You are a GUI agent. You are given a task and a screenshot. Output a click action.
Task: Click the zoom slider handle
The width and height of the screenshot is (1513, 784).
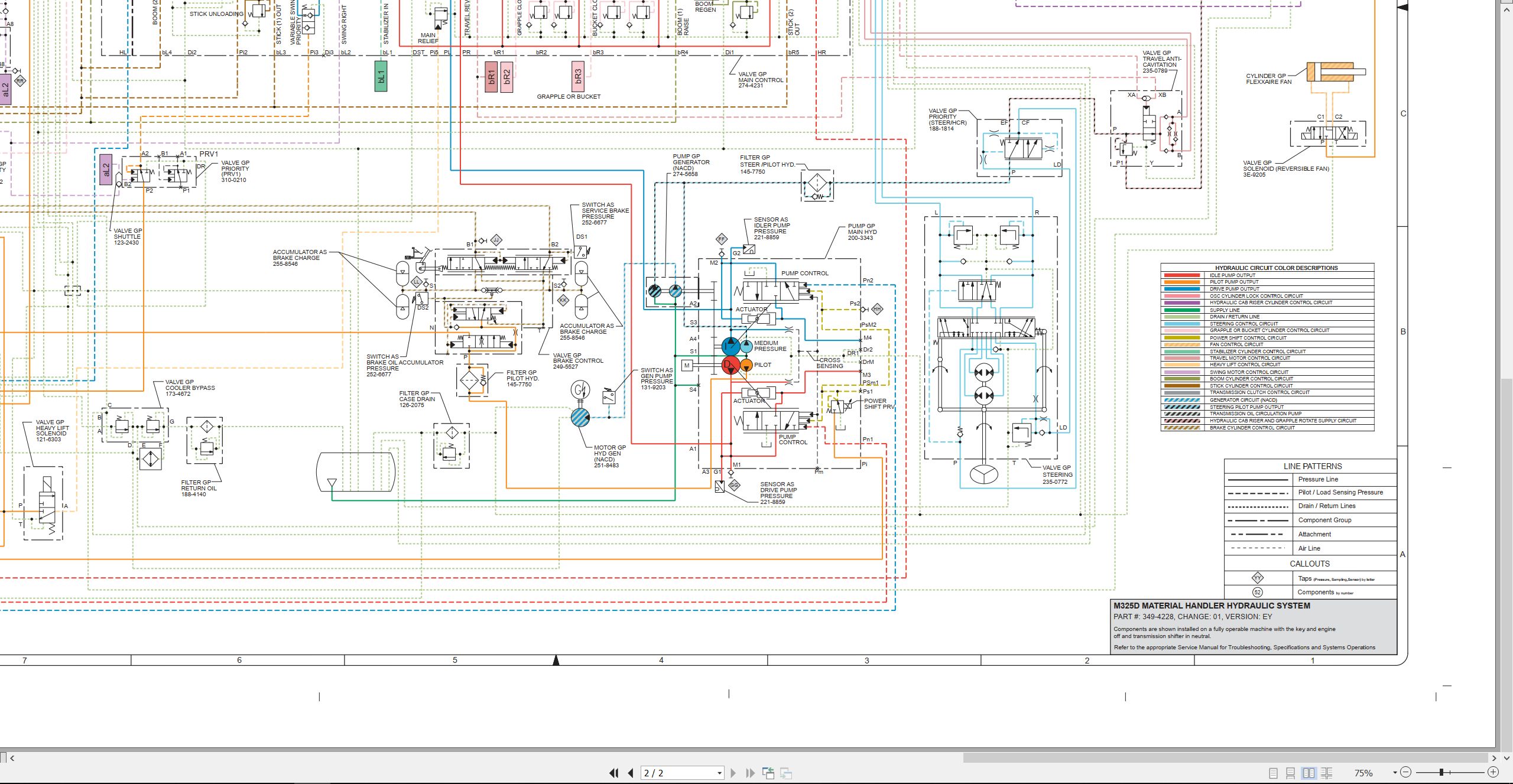pos(1441,772)
